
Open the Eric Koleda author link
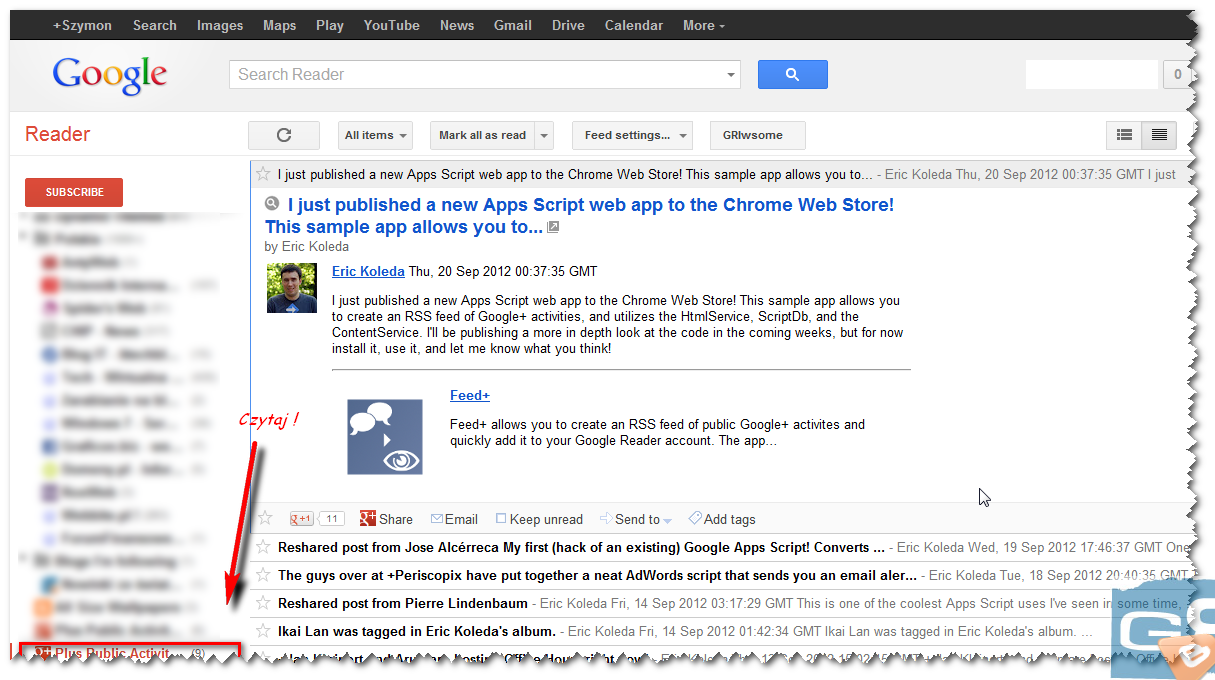(368, 271)
